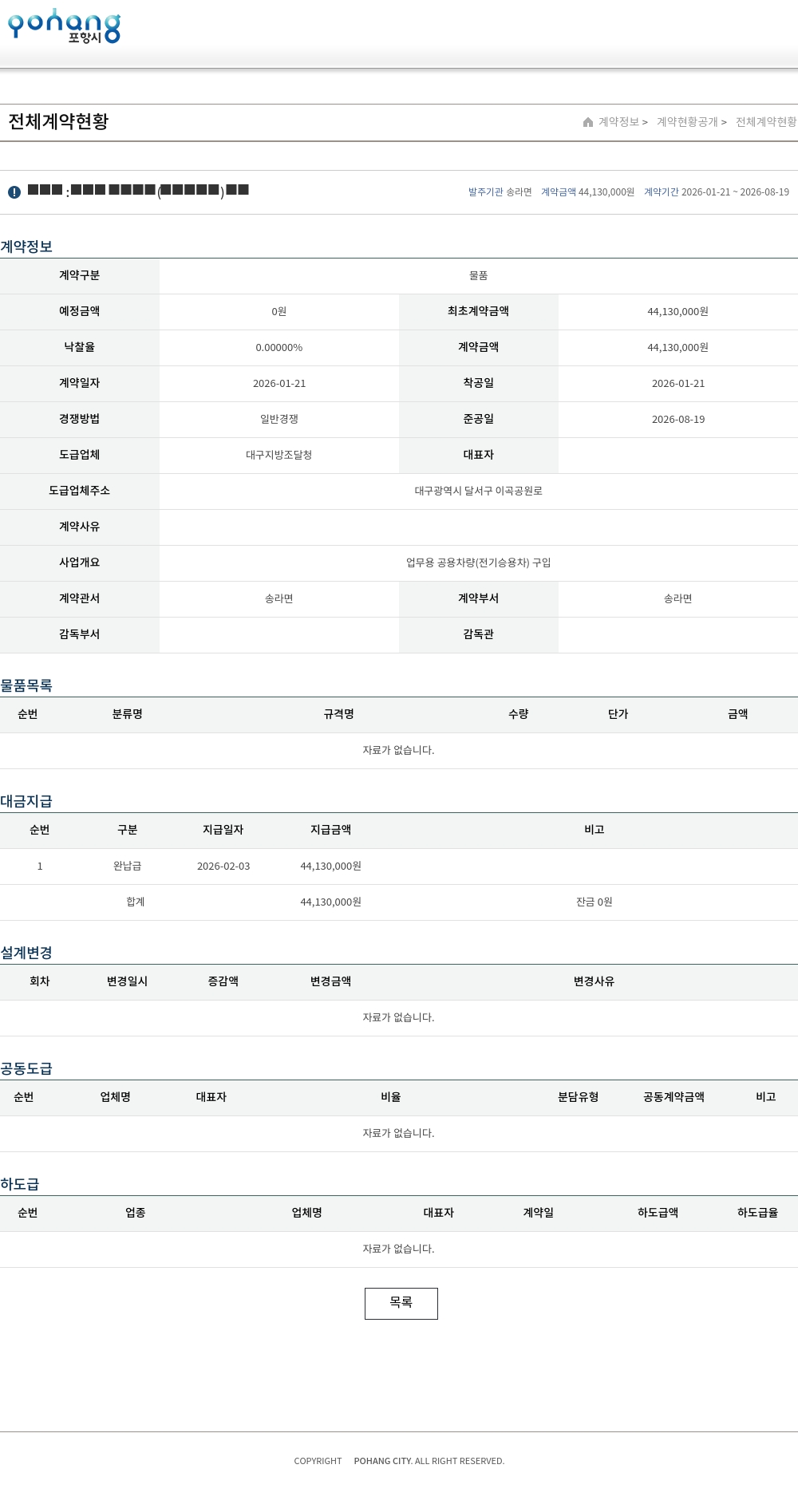
Task: Click the exclamation icon beside contract title
Action: [14, 192]
